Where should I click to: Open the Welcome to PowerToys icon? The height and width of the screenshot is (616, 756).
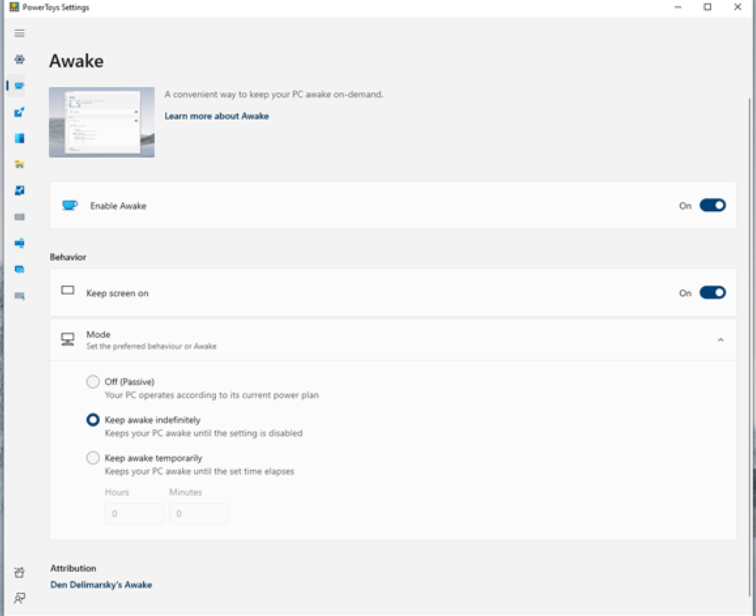click(x=19, y=573)
